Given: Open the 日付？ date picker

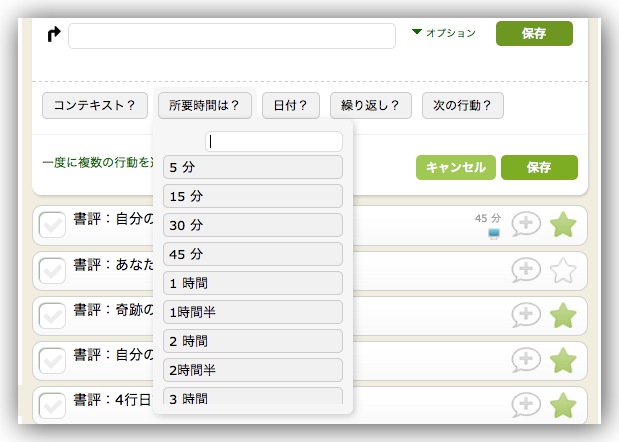Looking at the screenshot, I should click(290, 105).
